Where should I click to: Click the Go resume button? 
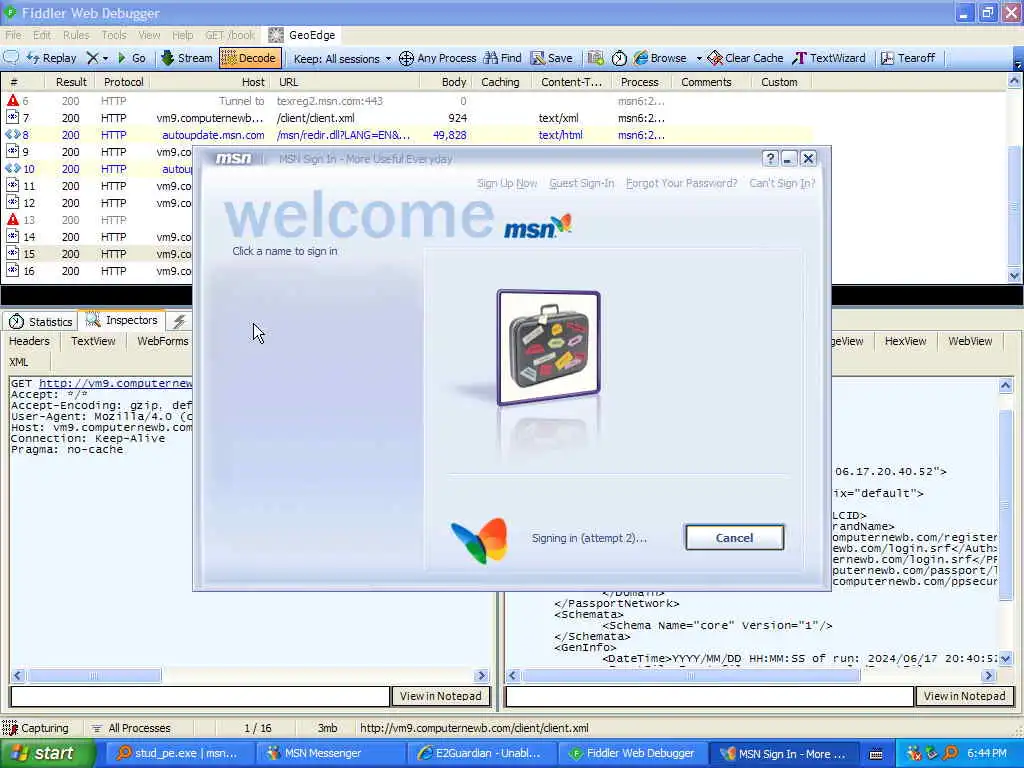coord(131,58)
